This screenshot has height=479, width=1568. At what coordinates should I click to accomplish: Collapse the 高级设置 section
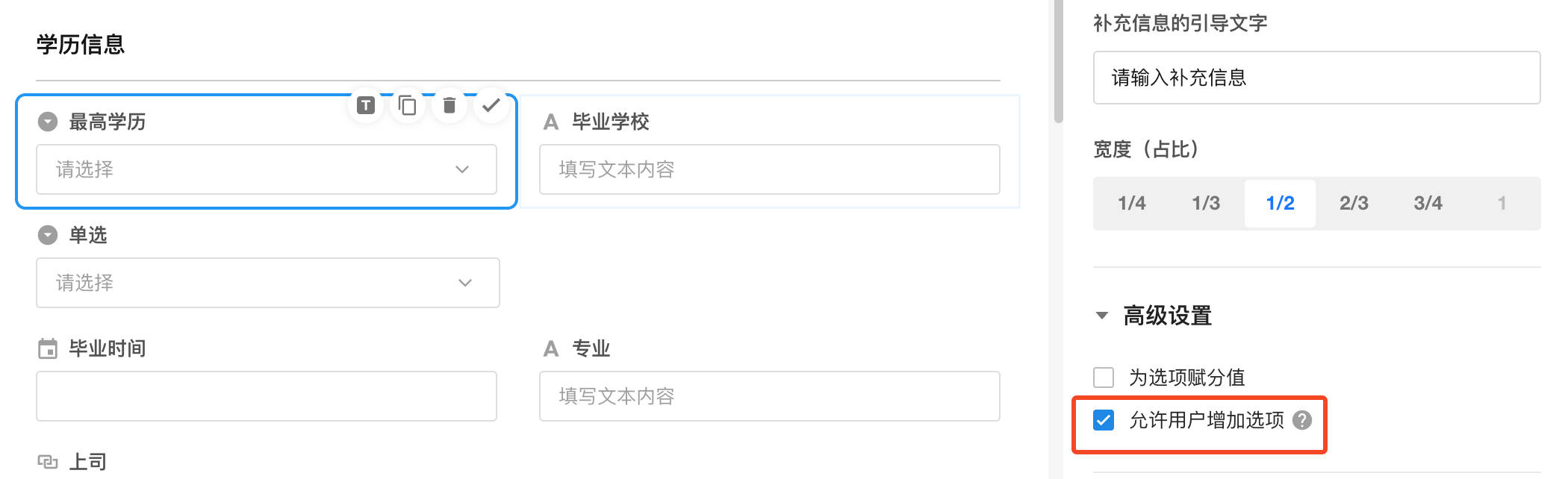click(x=1102, y=316)
